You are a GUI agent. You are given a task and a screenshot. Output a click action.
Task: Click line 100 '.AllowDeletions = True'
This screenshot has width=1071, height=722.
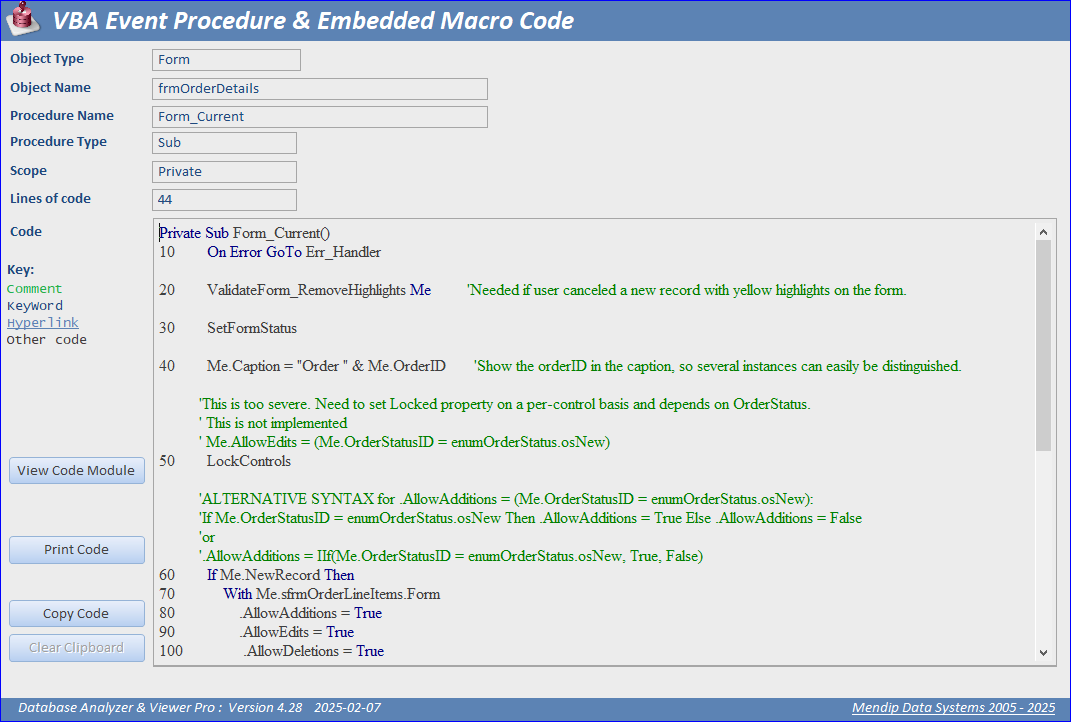click(314, 651)
